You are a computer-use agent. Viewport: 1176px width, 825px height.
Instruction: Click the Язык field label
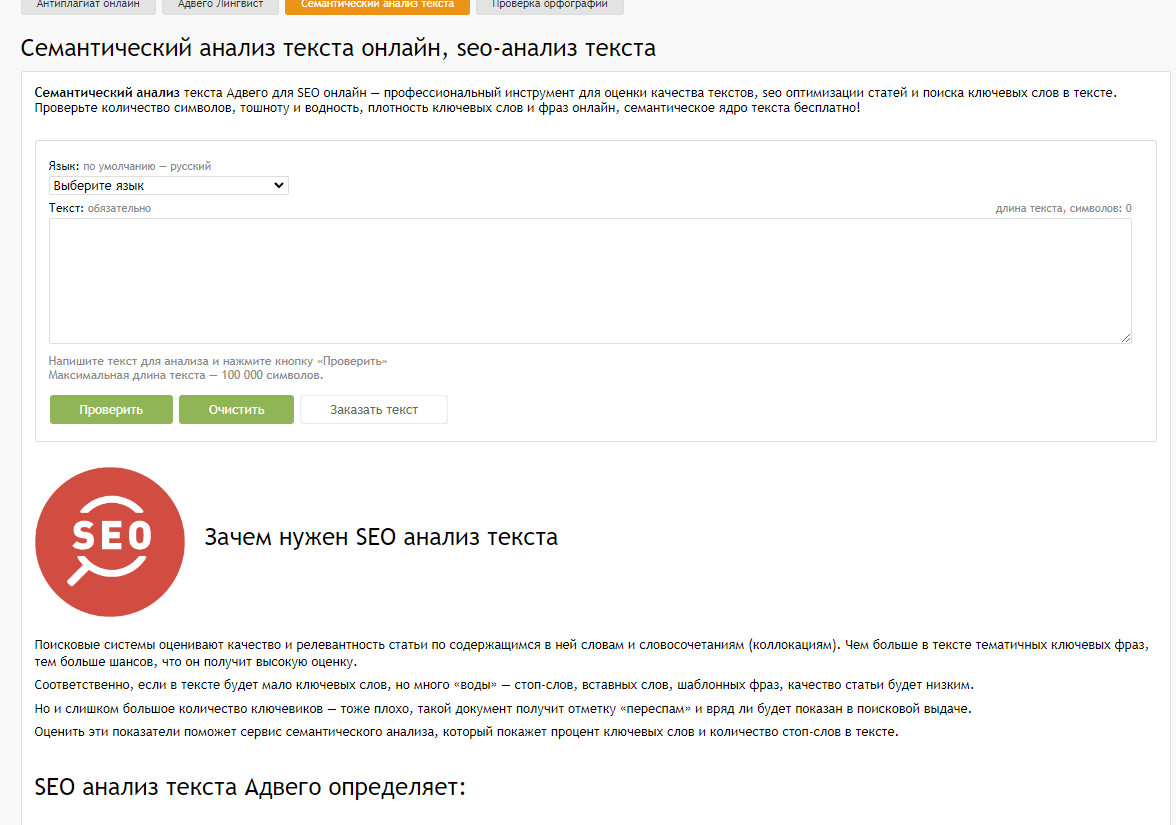63,167
